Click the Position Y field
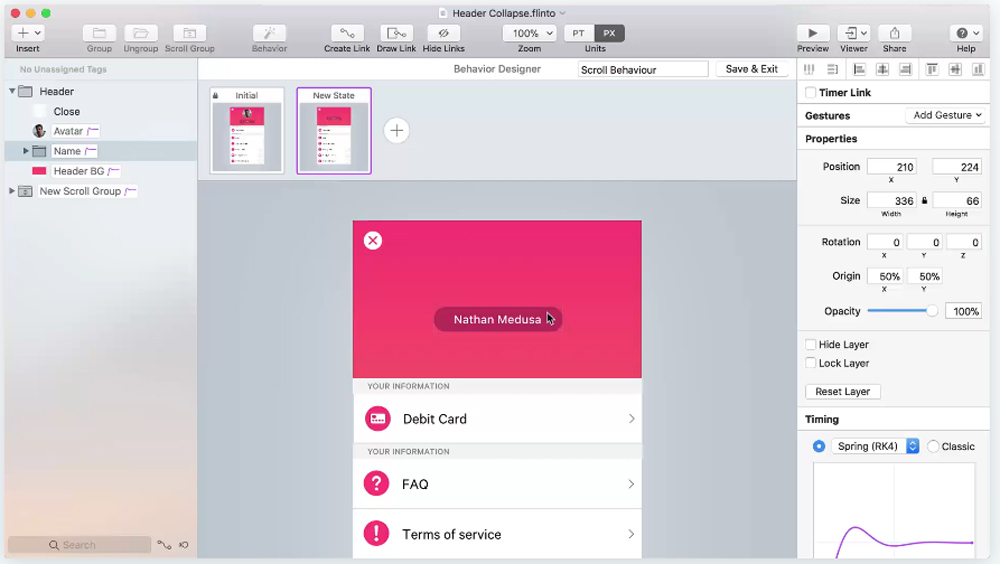Screen dimensions: 1000x564 957,167
